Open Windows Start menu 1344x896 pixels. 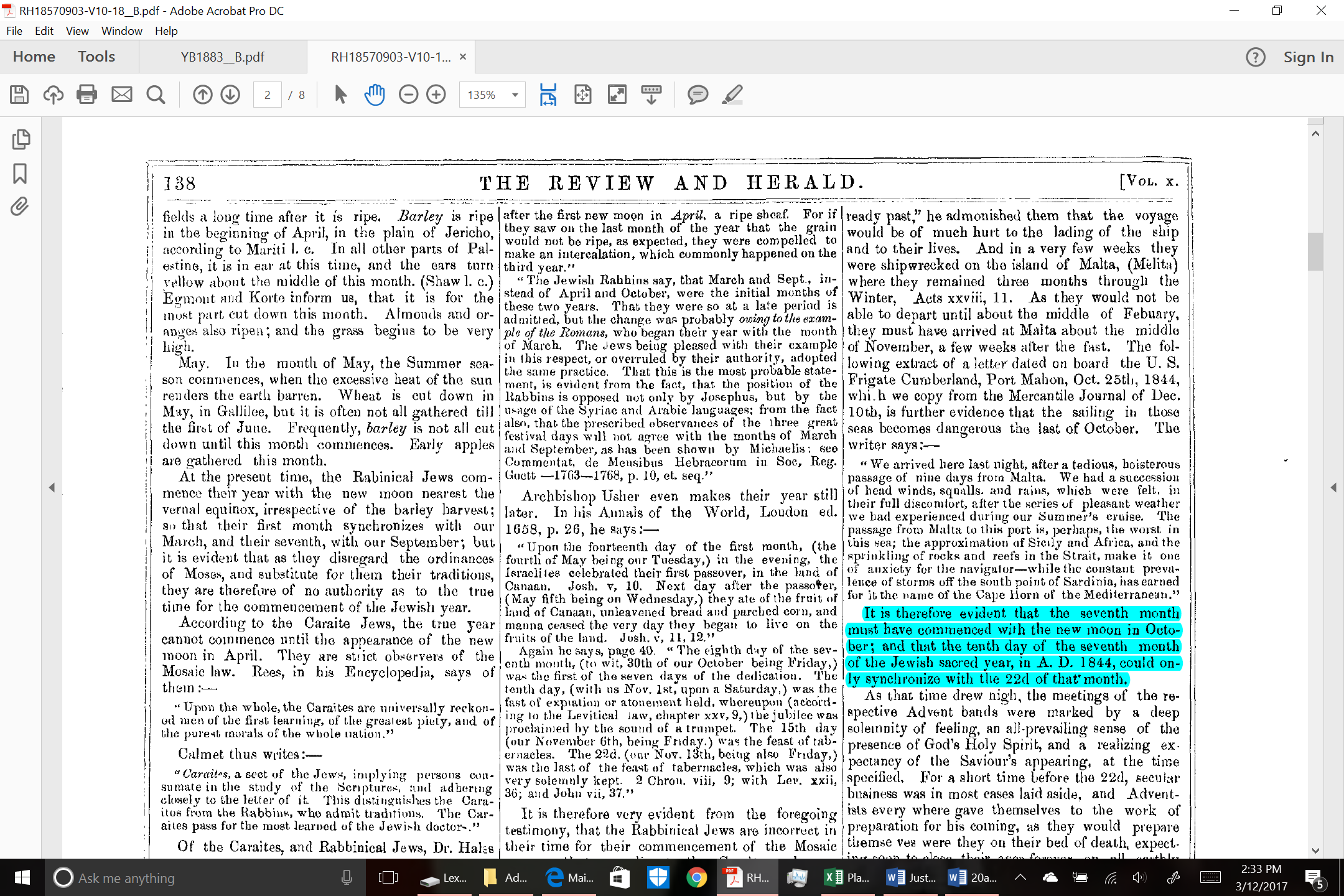pyautogui.click(x=22, y=877)
